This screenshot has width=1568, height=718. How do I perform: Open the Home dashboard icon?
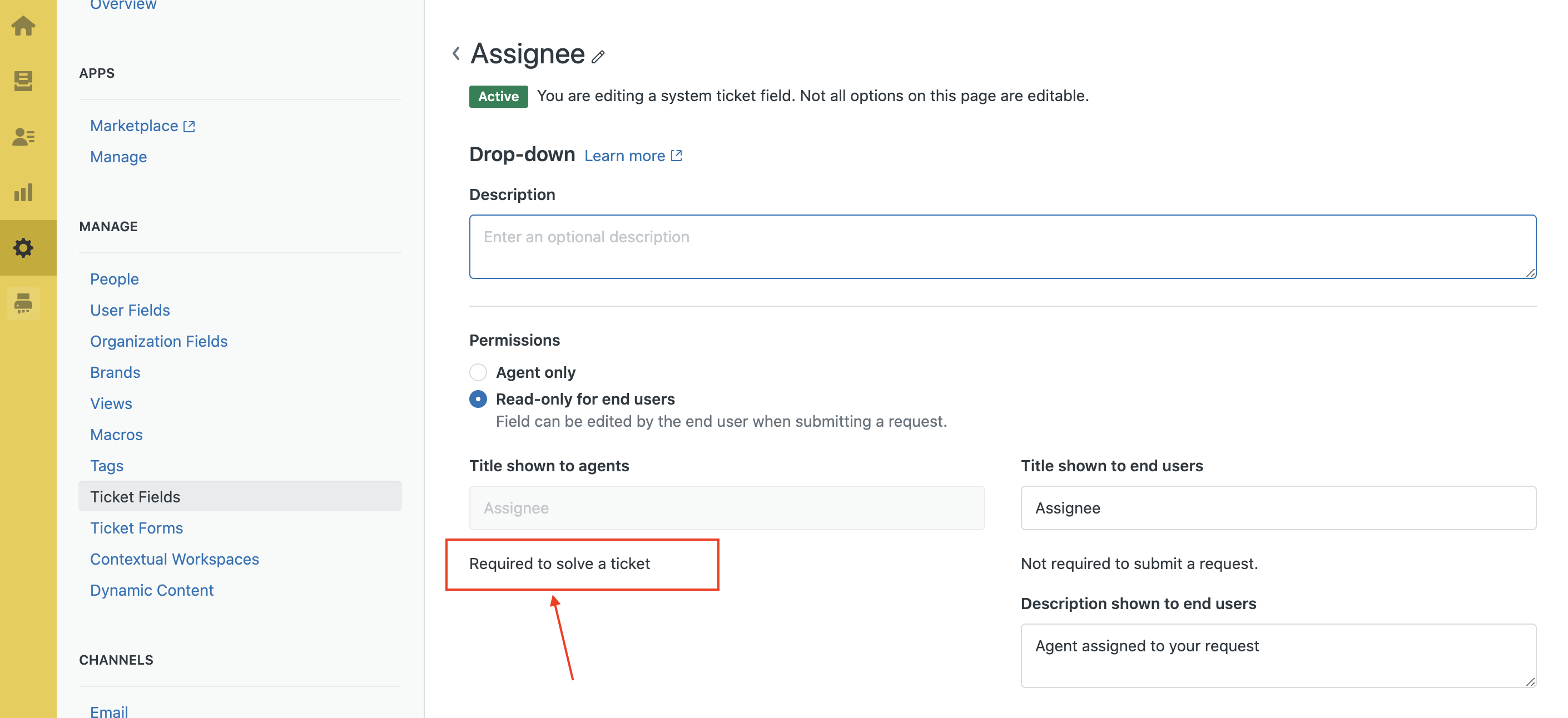[23, 26]
